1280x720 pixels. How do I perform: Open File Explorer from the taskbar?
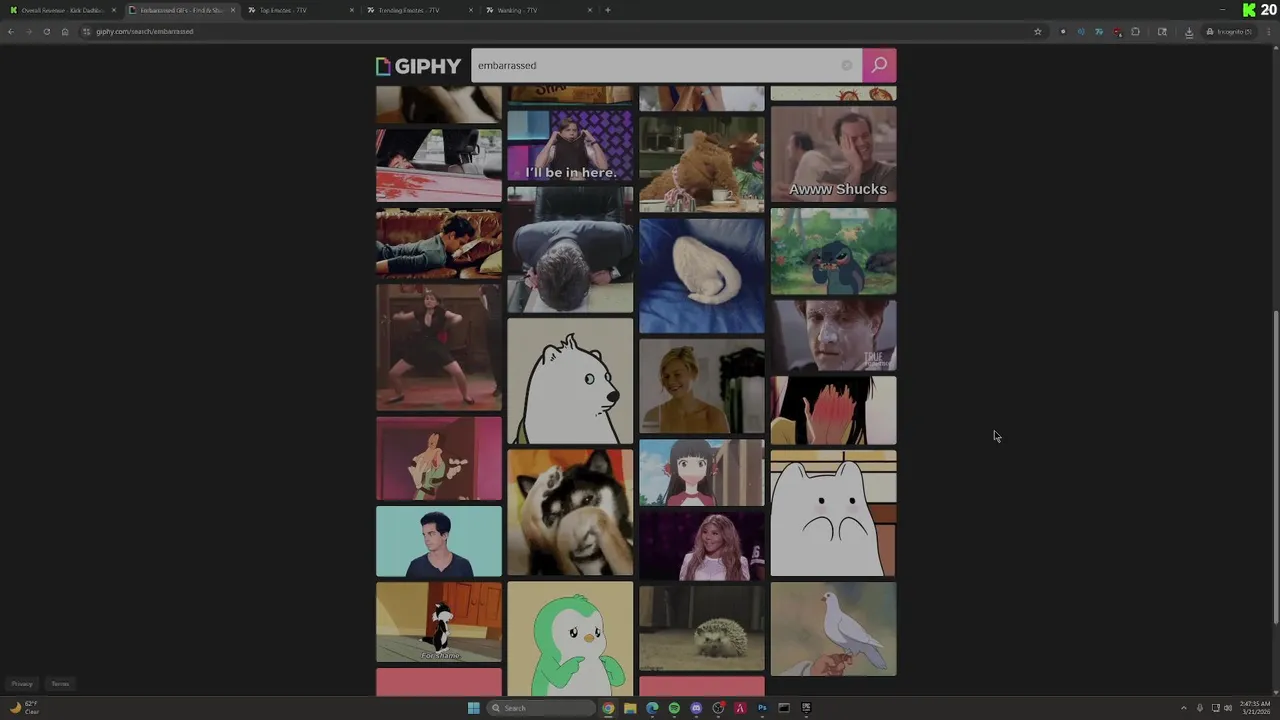(x=630, y=708)
